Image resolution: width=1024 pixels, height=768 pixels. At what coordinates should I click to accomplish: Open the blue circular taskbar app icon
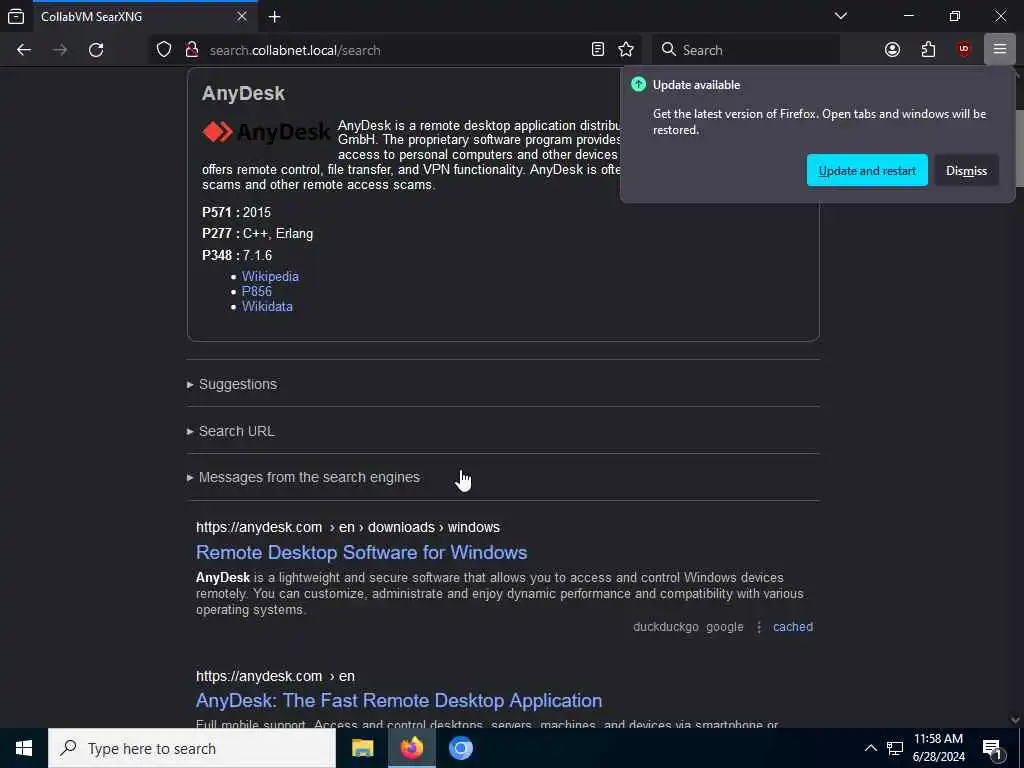pyautogui.click(x=460, y=748)
